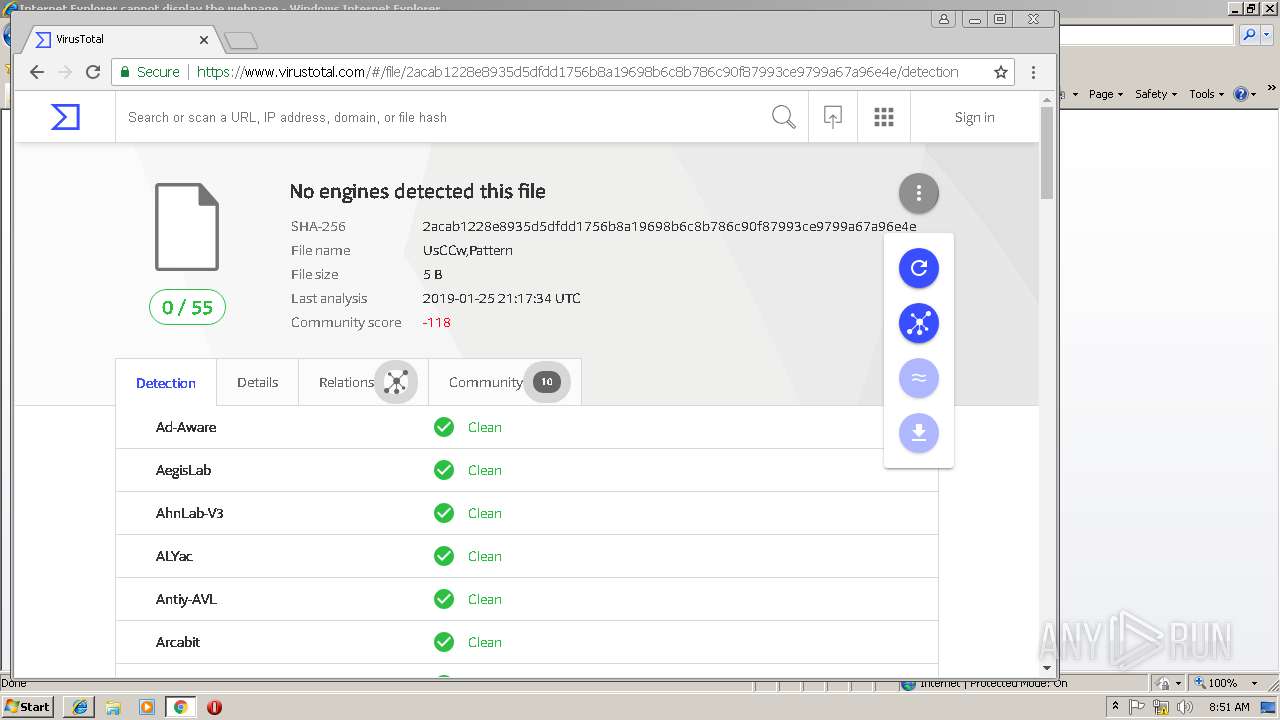This screenshot has width=1280, height=720.
Task: Click the AhnLab-V3 engine row
Action: [x=527, y=513]
